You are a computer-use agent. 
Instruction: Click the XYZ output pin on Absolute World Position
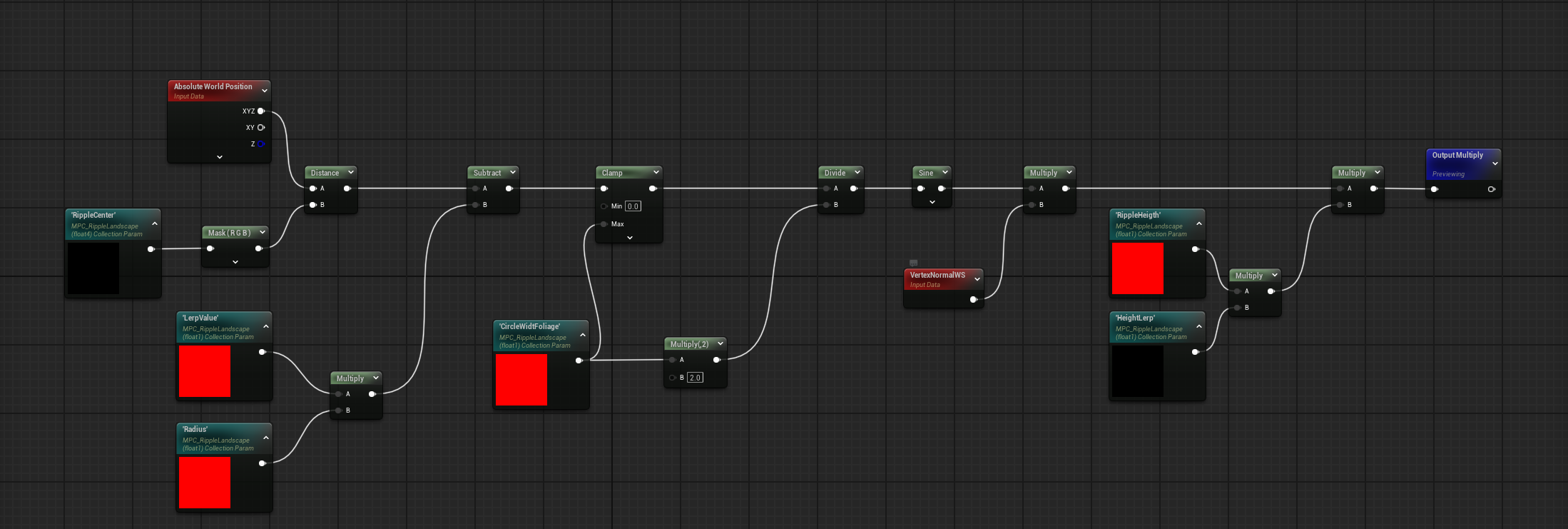(261, 111)
